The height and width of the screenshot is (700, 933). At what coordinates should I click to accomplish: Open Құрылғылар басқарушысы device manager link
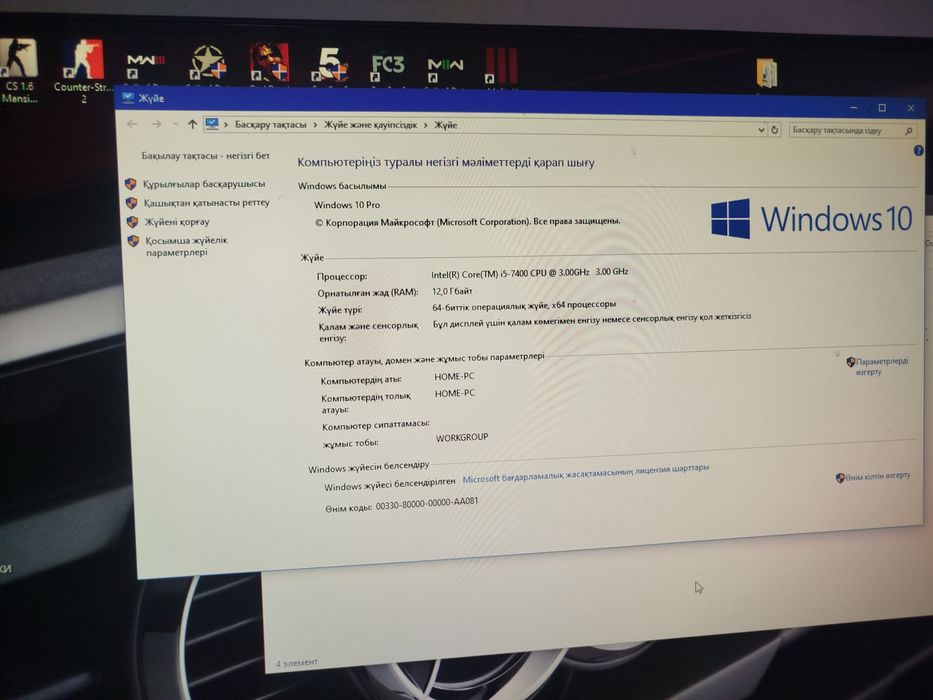click(203, 184)
